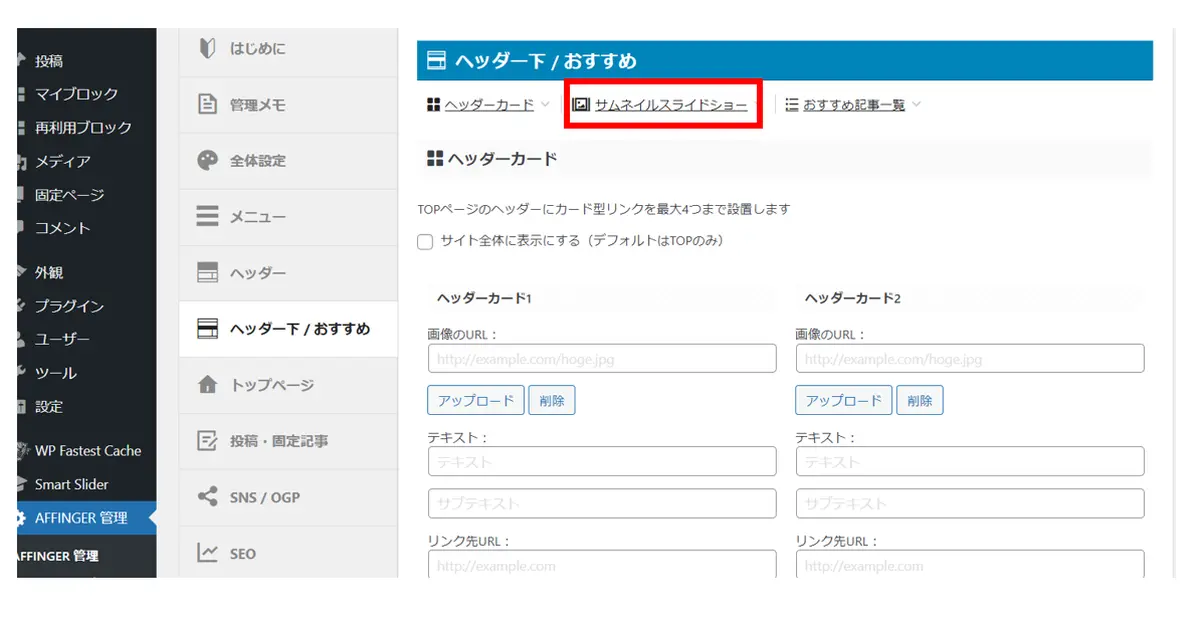Click the share icon for SNS / OGP
Viewport: 1200px width, 622px height.
pos(207,497)
